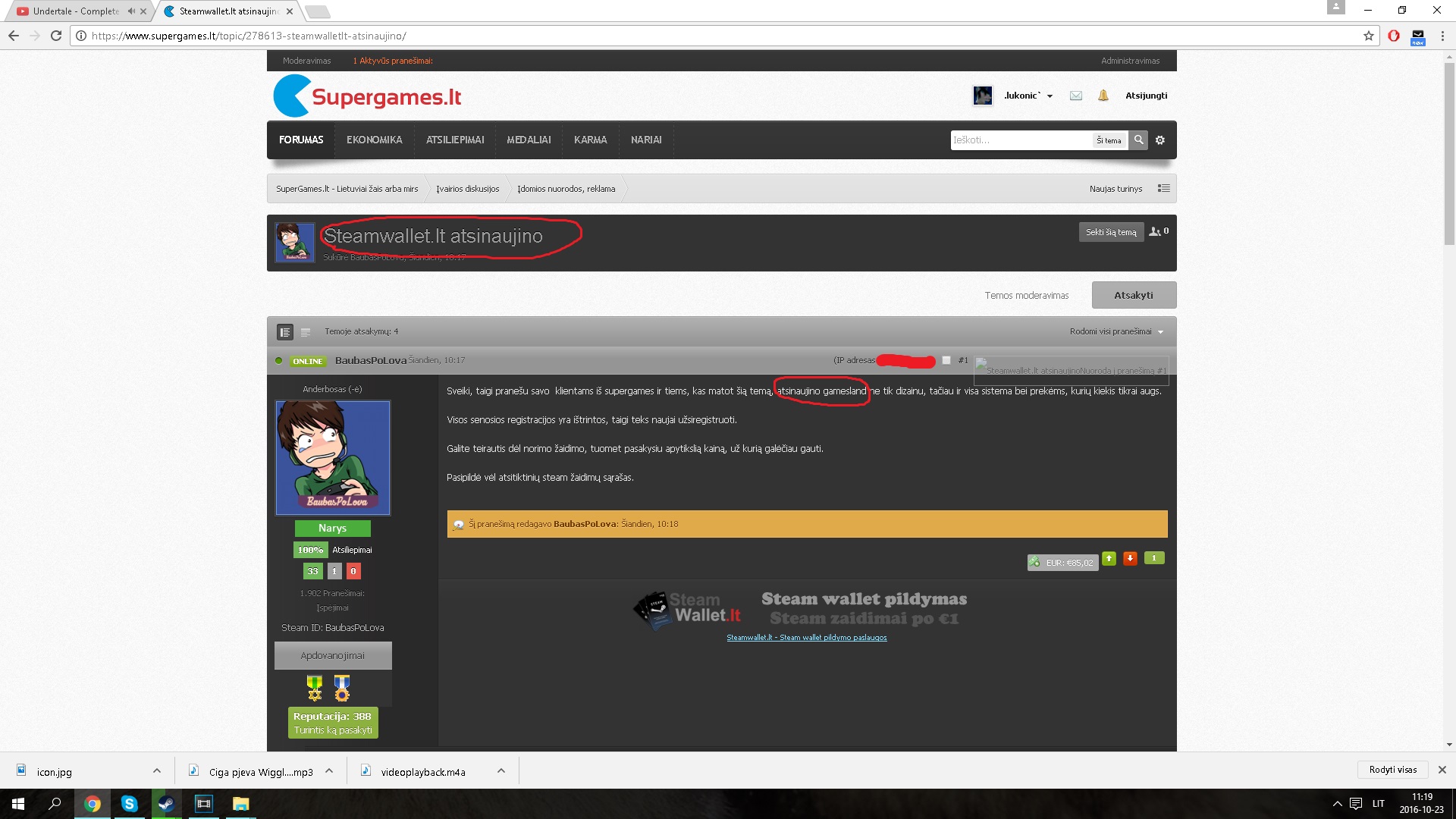Tick the checkbox for post #1

point(946,360)
